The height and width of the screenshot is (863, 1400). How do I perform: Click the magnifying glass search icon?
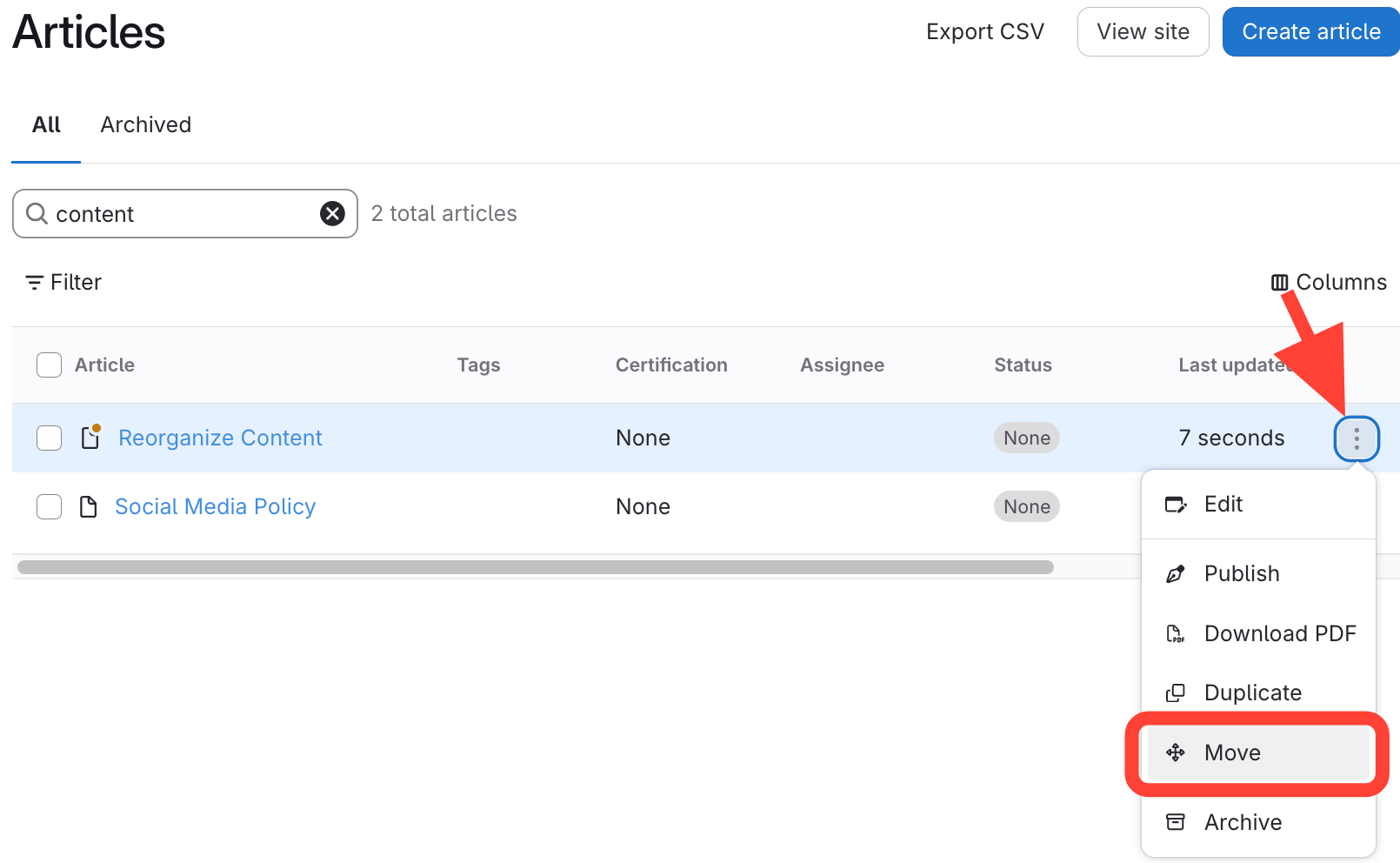[x=37, y=213]
